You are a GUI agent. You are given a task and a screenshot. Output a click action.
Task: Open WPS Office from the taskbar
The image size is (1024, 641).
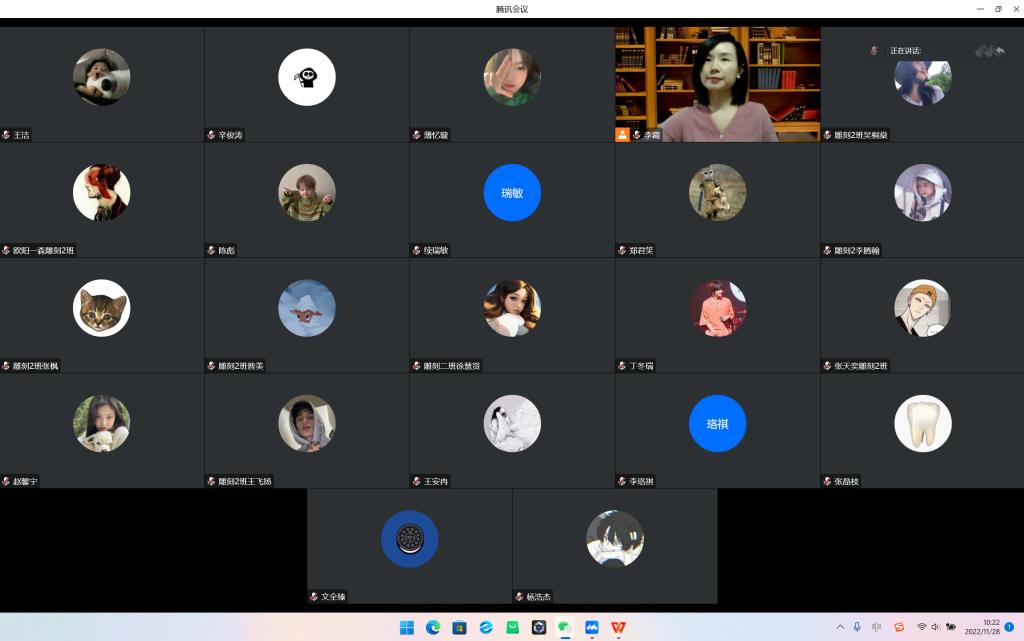(618, 627)
